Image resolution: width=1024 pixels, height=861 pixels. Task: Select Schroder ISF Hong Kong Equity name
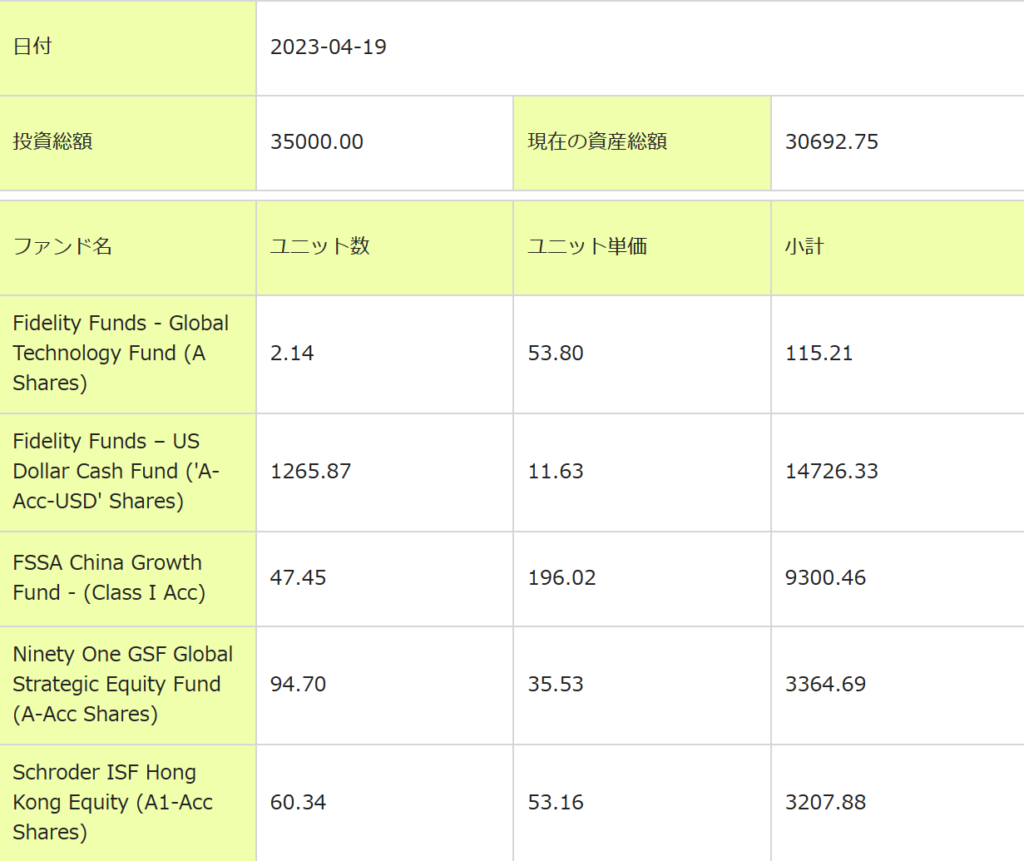coord(112,802)
